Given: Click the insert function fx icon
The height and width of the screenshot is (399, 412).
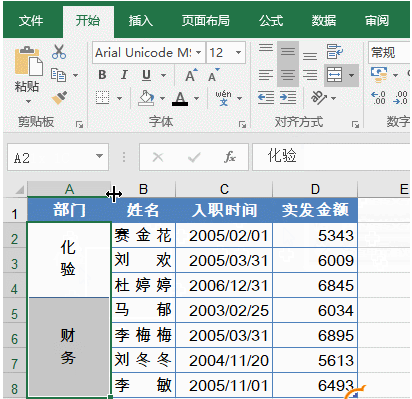Looking at the screenshot, I should tap(230, 157).
